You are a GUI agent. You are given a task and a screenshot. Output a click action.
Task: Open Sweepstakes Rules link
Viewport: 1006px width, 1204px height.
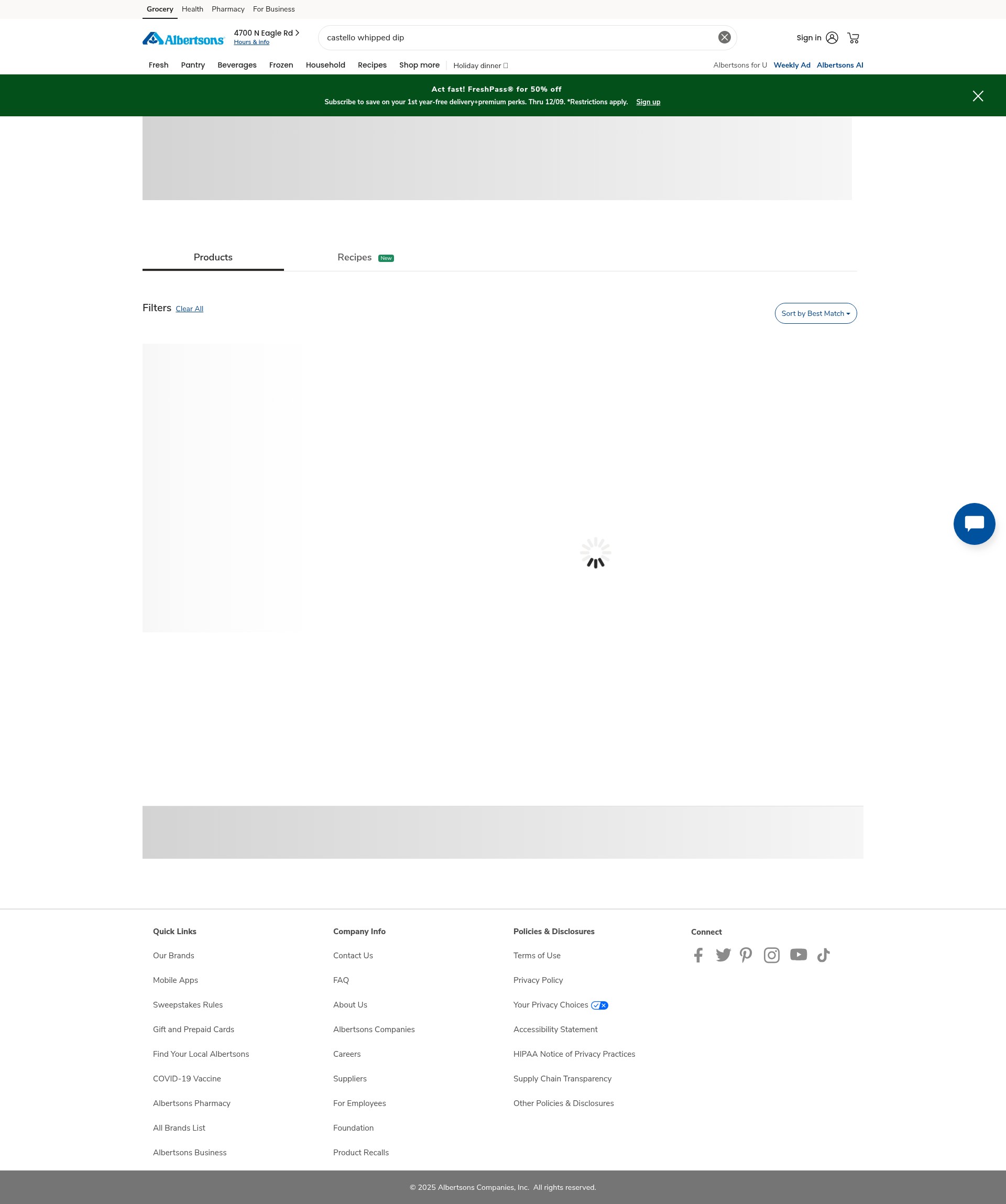pyautogui.click(x=188, y=1004)
